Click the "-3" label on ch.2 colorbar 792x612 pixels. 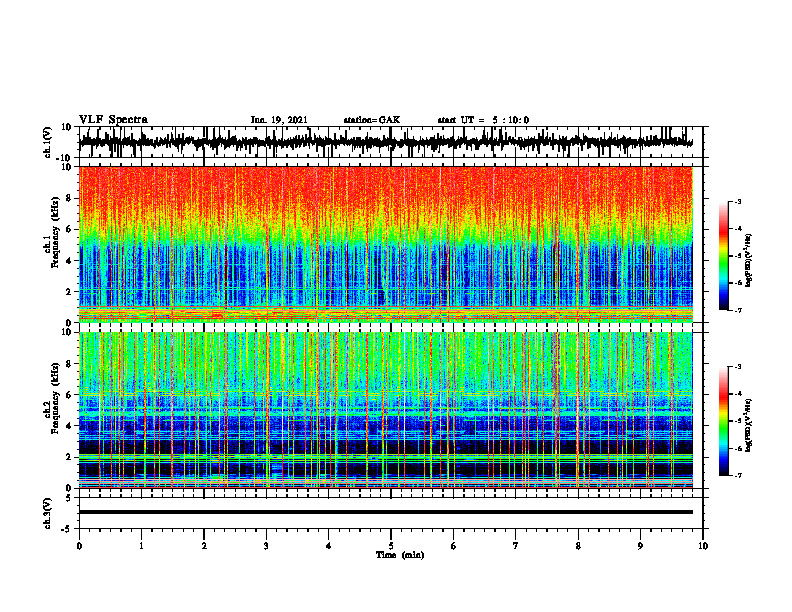tap(738, 367)
